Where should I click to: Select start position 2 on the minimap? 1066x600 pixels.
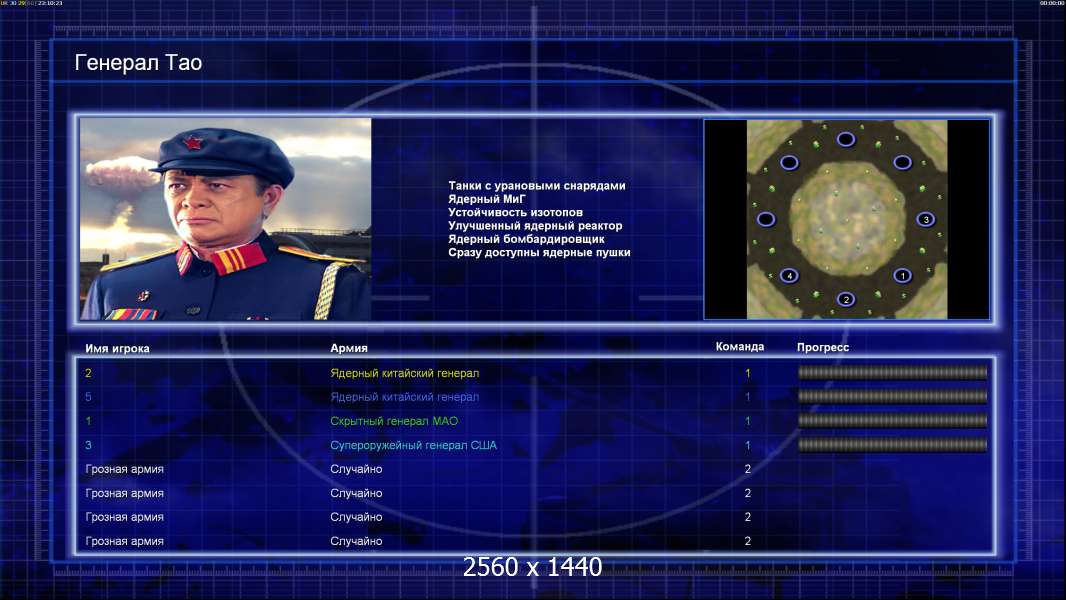click(846, 299)
